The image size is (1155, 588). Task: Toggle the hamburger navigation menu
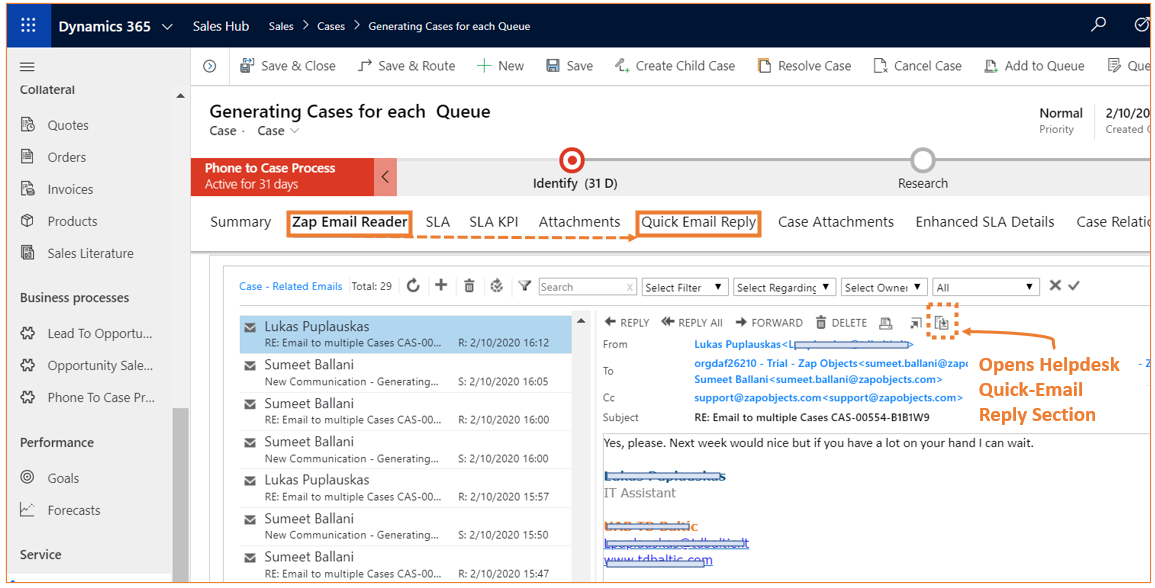[27, 67]
